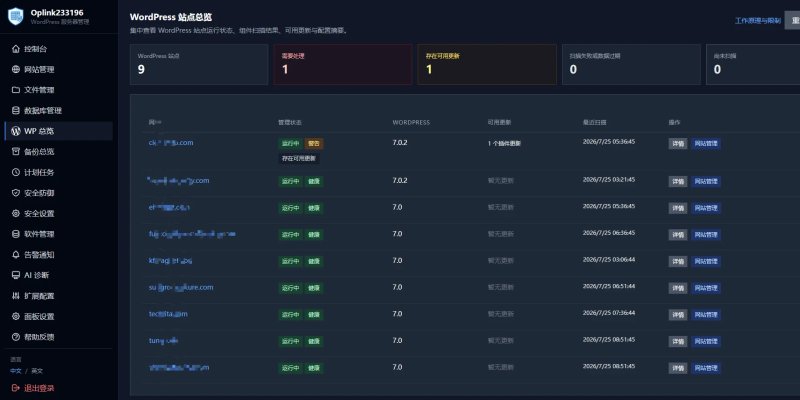
Task: Click the 扩展配置 sliders icon
Action: 16,296
